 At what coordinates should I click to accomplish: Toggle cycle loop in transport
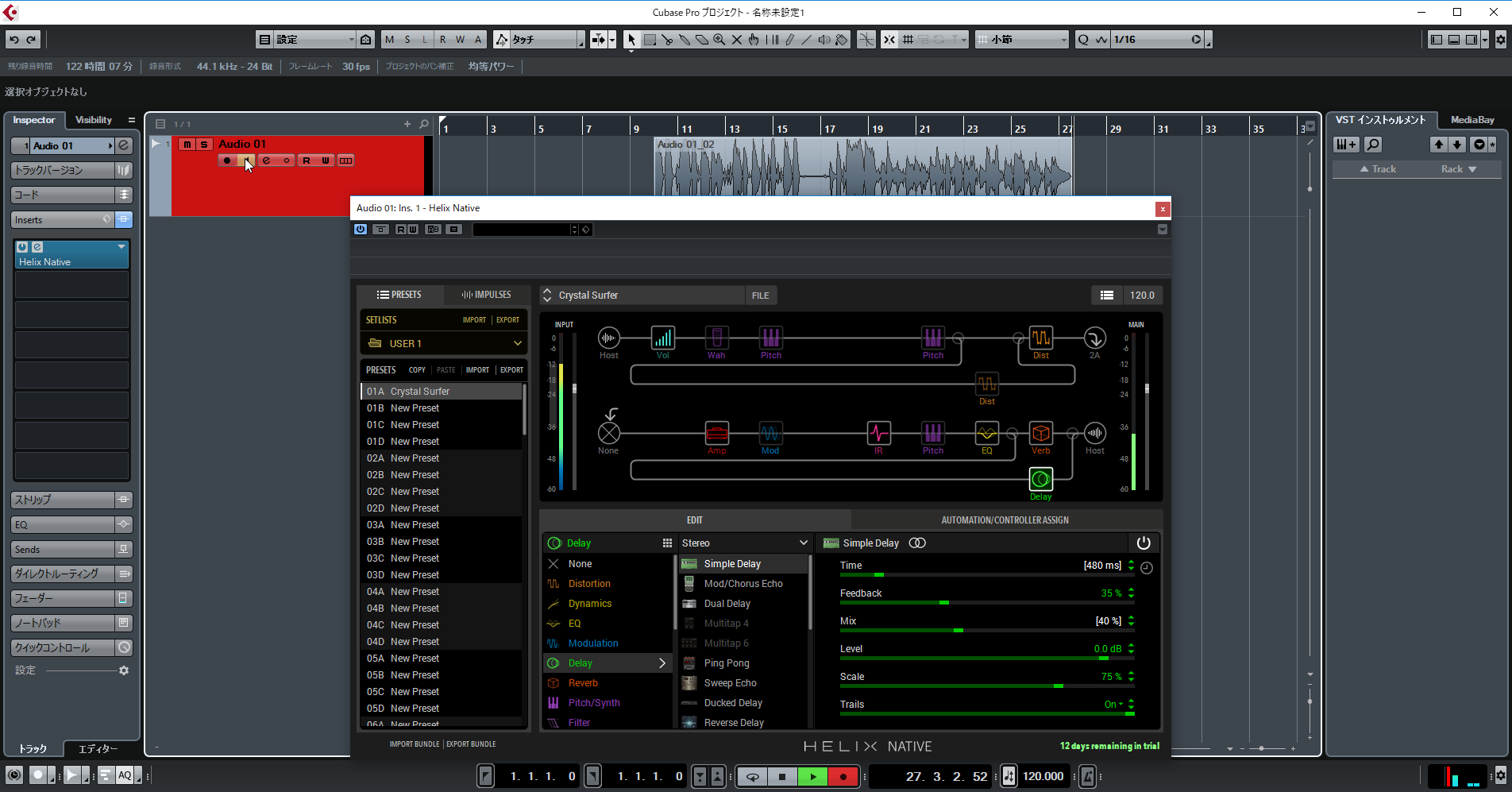pyautogui.click(x=753, y=777)
